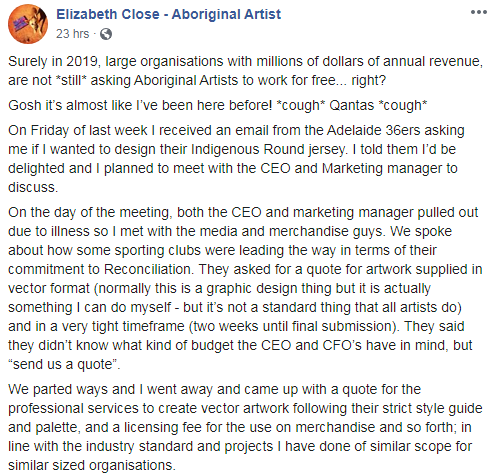Click the quoted text 'send us a quote'

tap(63, 364)
